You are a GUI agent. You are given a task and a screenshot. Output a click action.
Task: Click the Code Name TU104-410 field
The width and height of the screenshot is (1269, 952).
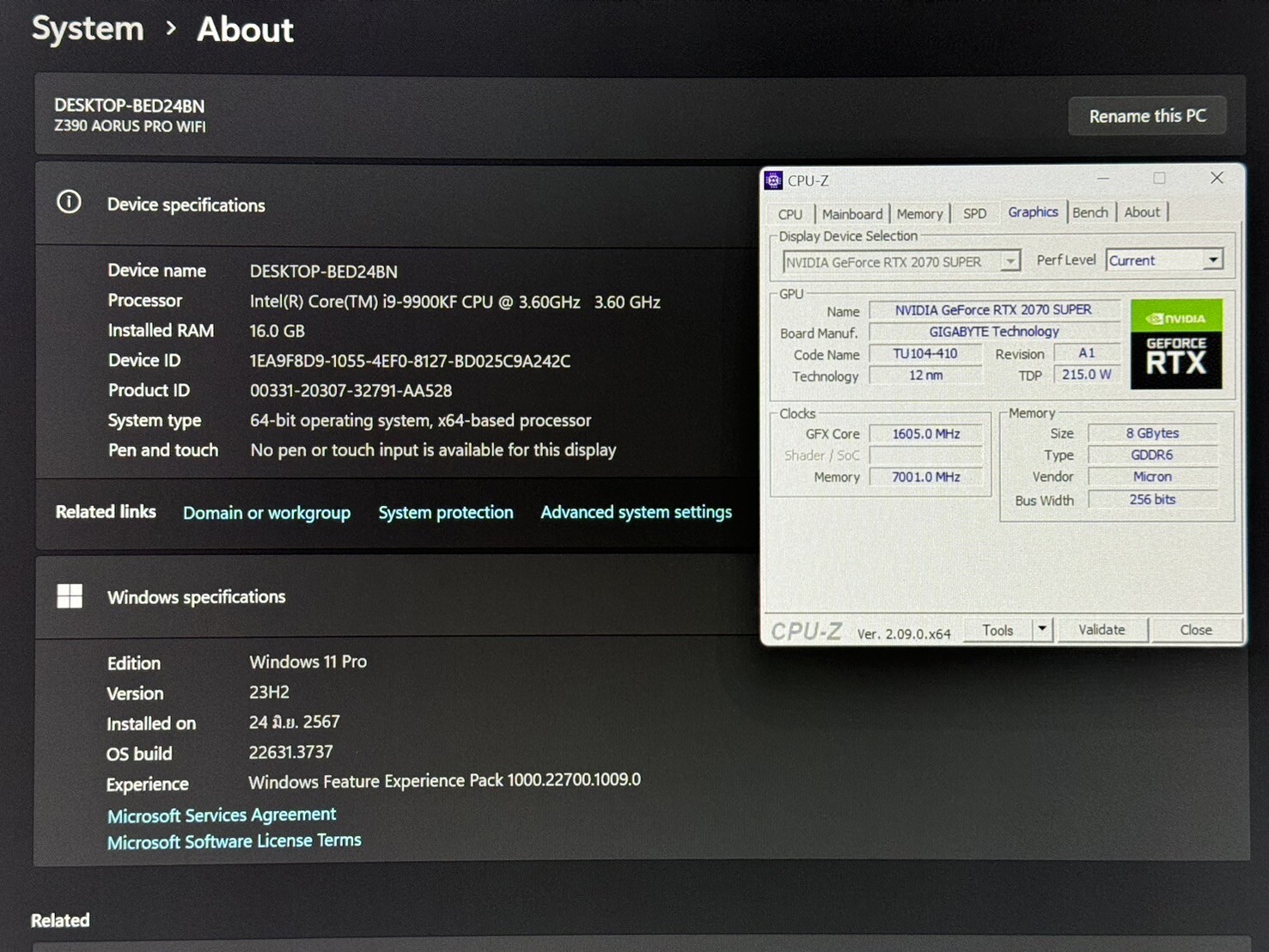click(924, 353)
